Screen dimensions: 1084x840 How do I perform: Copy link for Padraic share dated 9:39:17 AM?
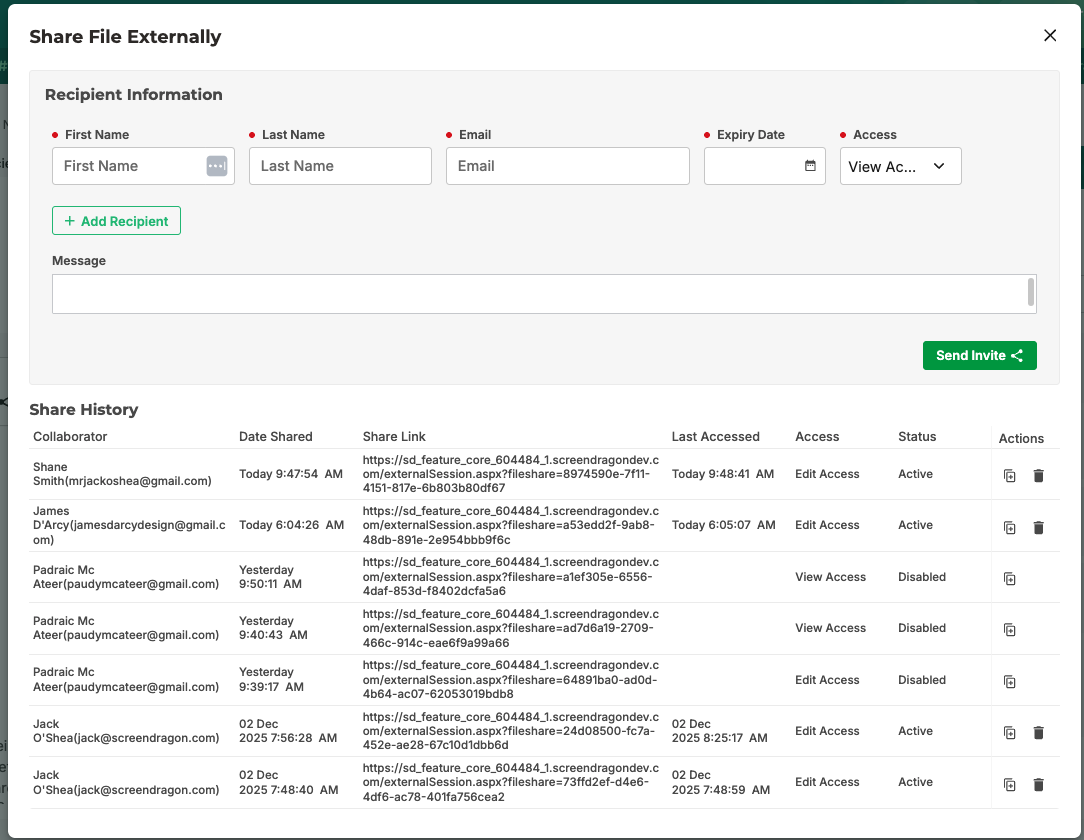(x=1009, y=682)
